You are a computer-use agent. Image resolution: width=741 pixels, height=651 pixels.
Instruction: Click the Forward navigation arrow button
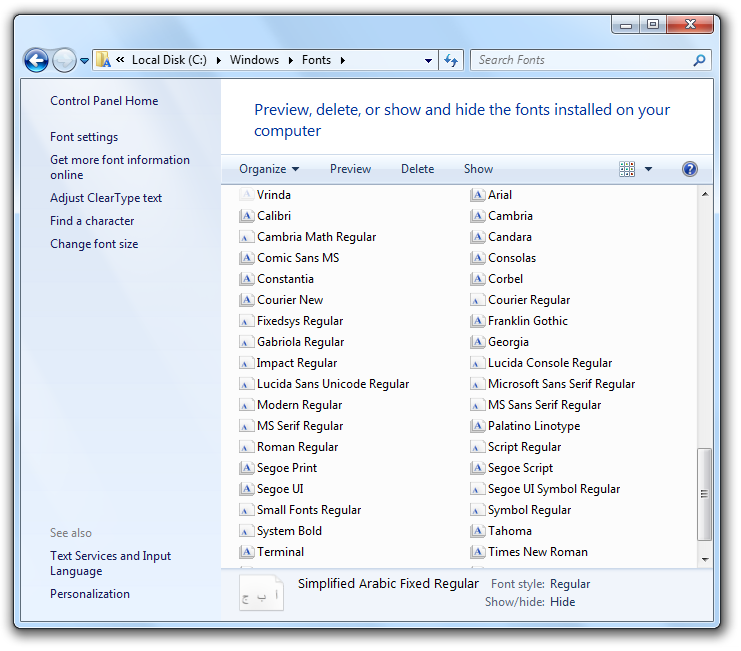(64, 60)
